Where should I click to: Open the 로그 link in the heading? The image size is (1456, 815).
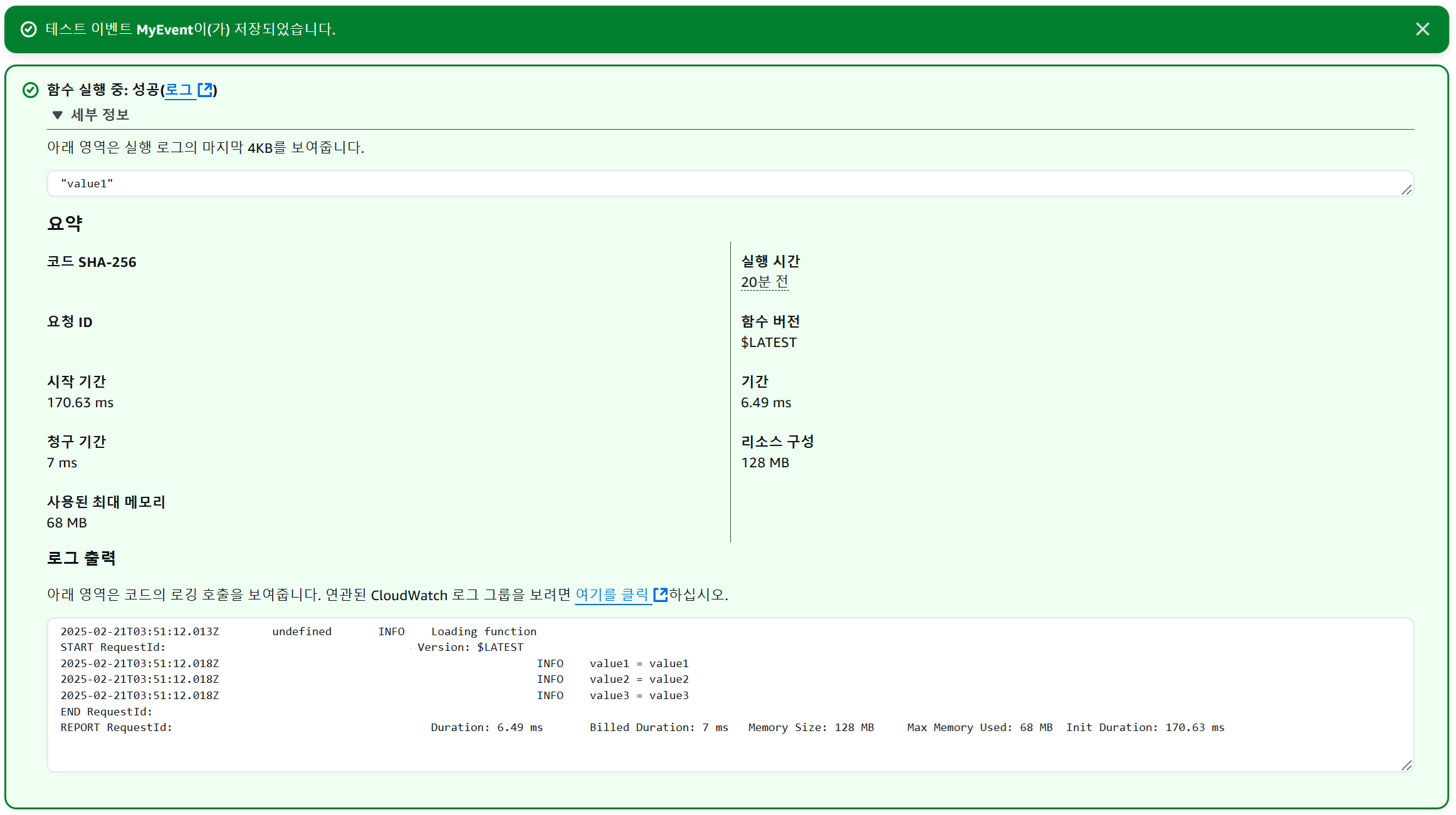tap(179, 90)
